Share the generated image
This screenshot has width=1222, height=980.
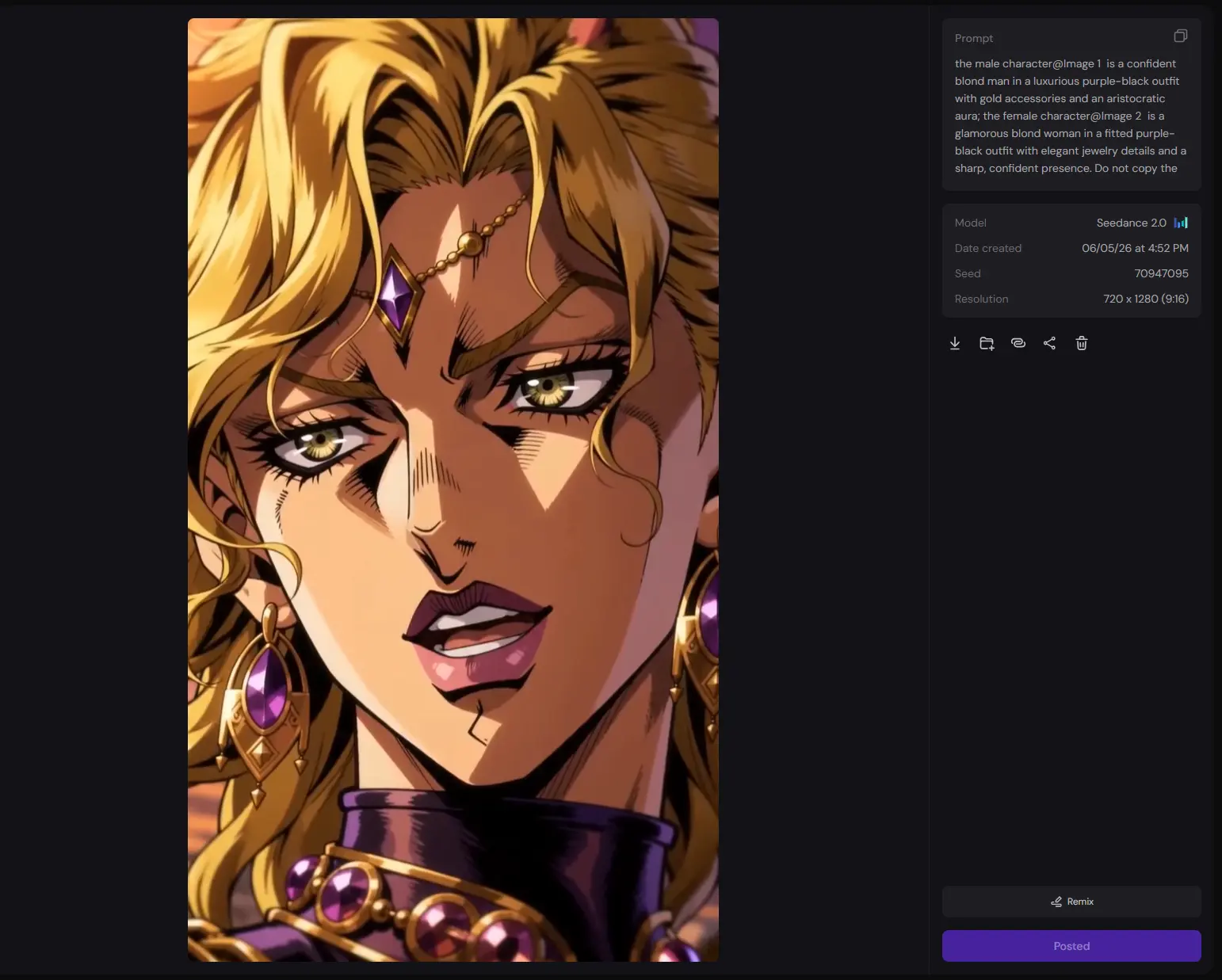1049,343
